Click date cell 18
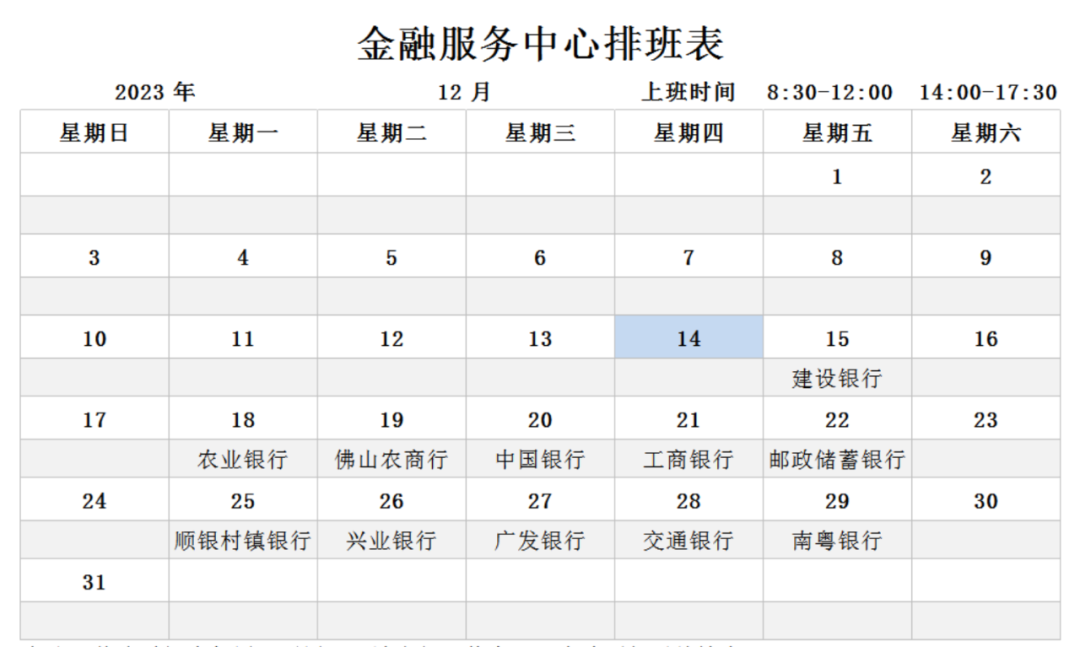 tap(243, 418)
